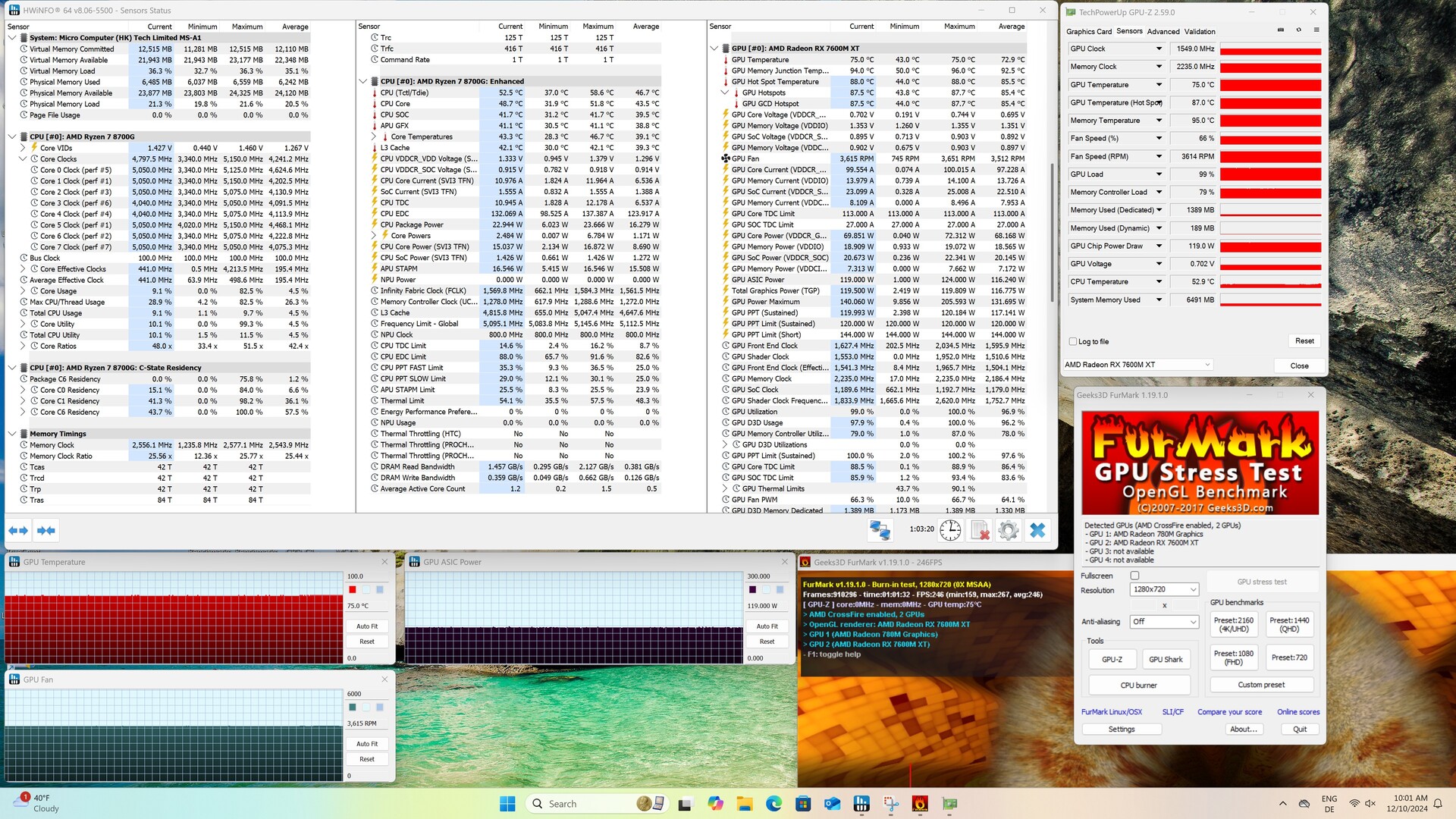
Task: Click the blue X close sensors icon
Action: [x=1037, y=530]
